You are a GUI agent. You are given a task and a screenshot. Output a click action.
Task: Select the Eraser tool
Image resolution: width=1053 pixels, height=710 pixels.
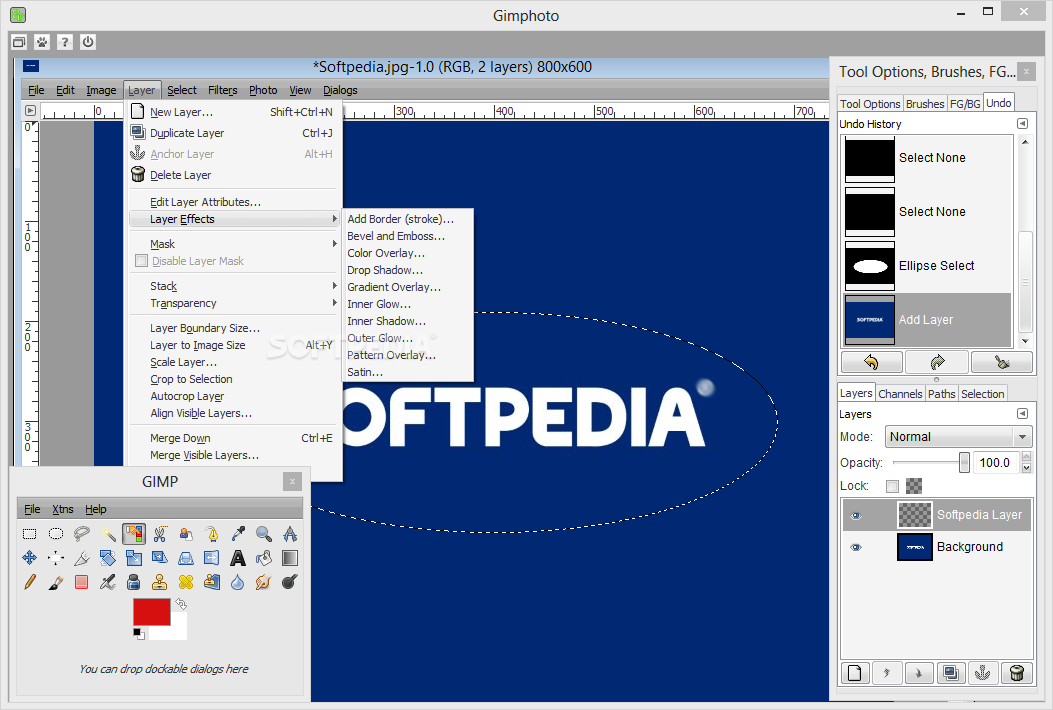82,582
